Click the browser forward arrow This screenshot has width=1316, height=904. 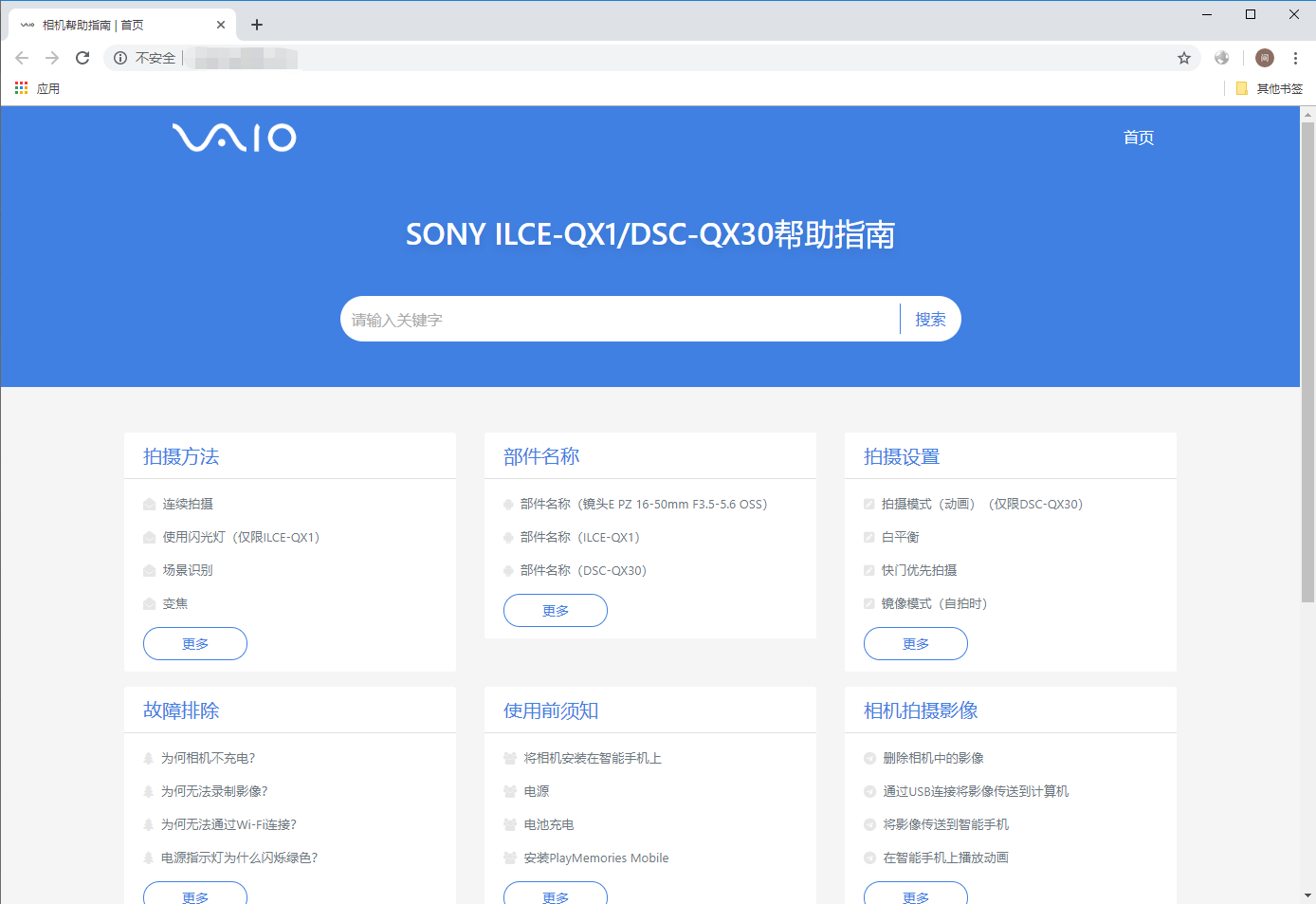point(52,58)
